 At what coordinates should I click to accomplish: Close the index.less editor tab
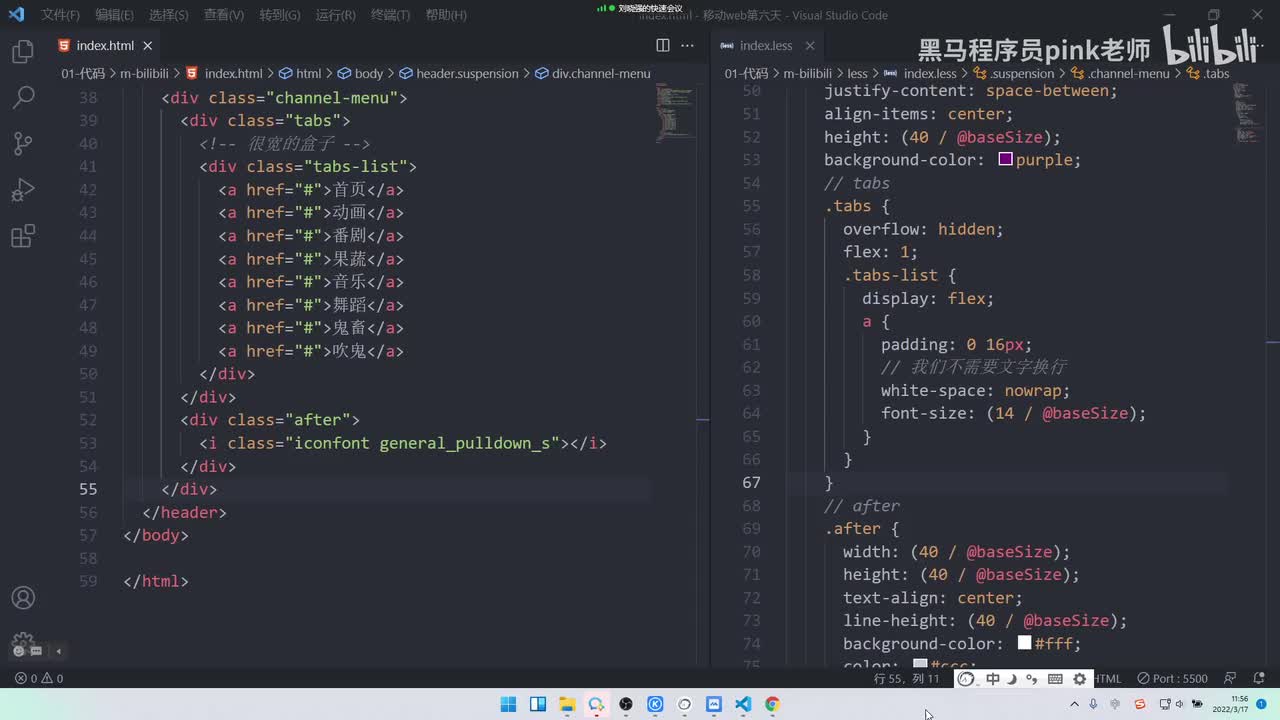click(810, 46)
